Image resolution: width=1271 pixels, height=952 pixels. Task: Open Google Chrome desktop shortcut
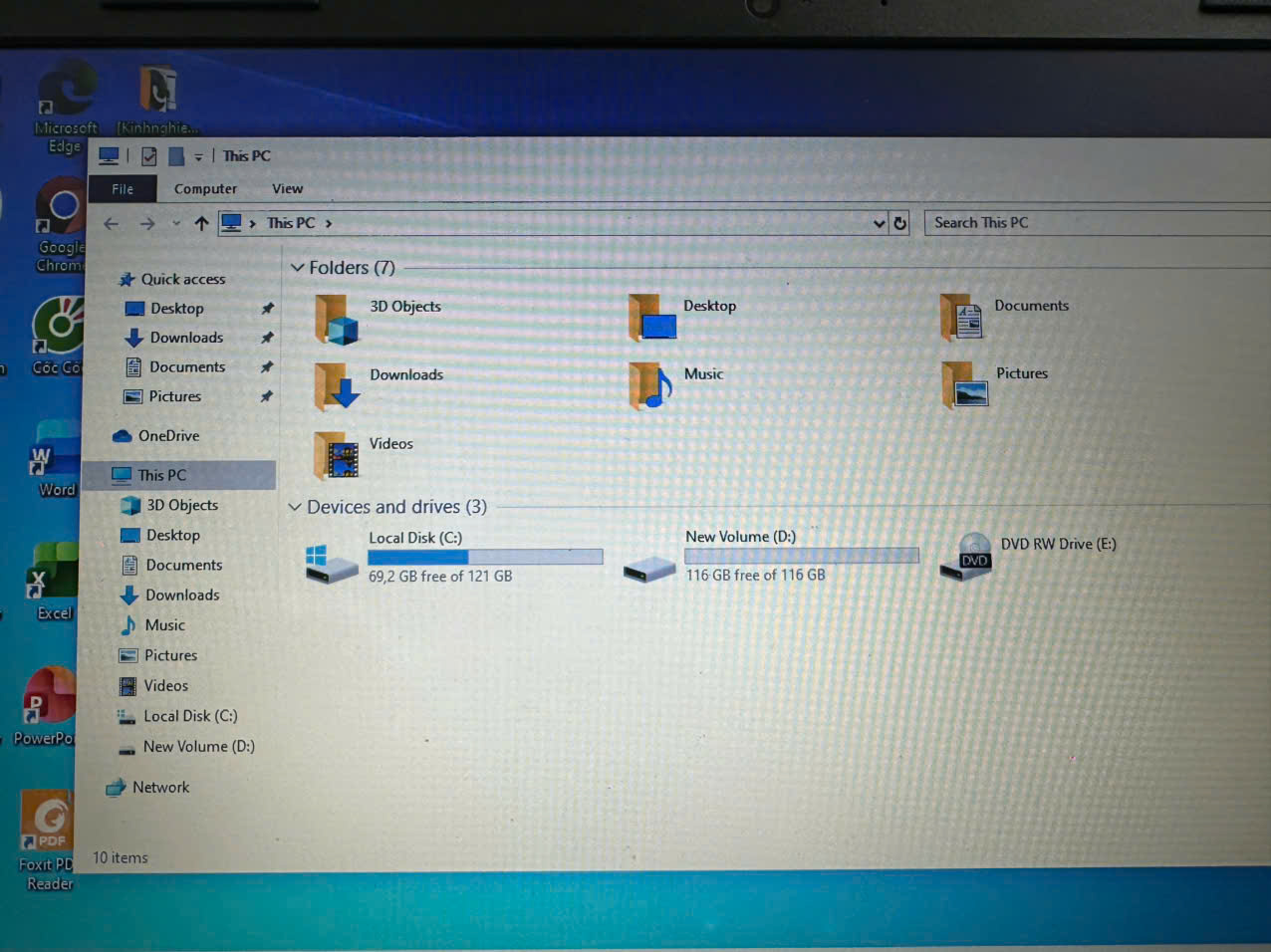60,226
